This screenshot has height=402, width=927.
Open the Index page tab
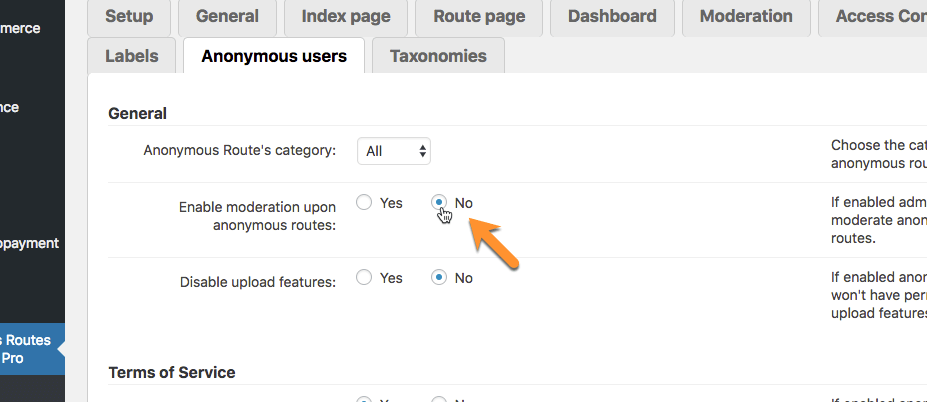(x=346, y=16)
